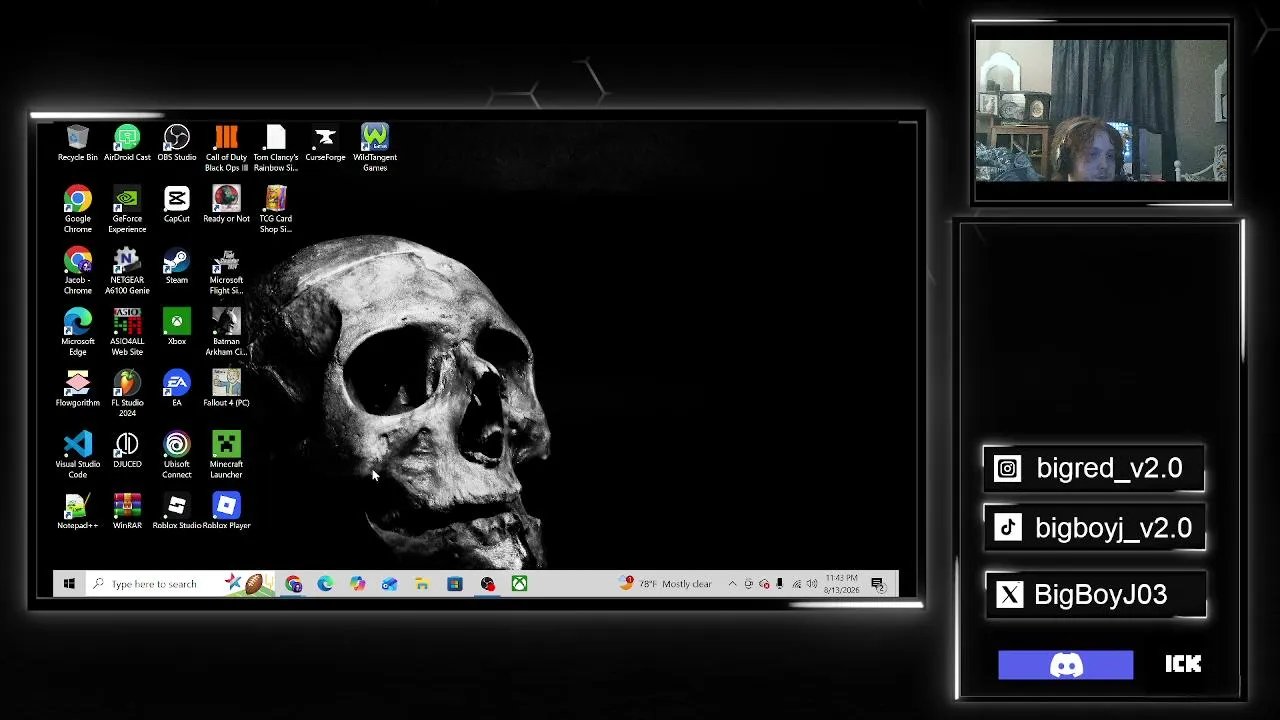Open the clock showing 11:43 PM
The height and width of the screenshot is (720, 1280).
[842, 584]
